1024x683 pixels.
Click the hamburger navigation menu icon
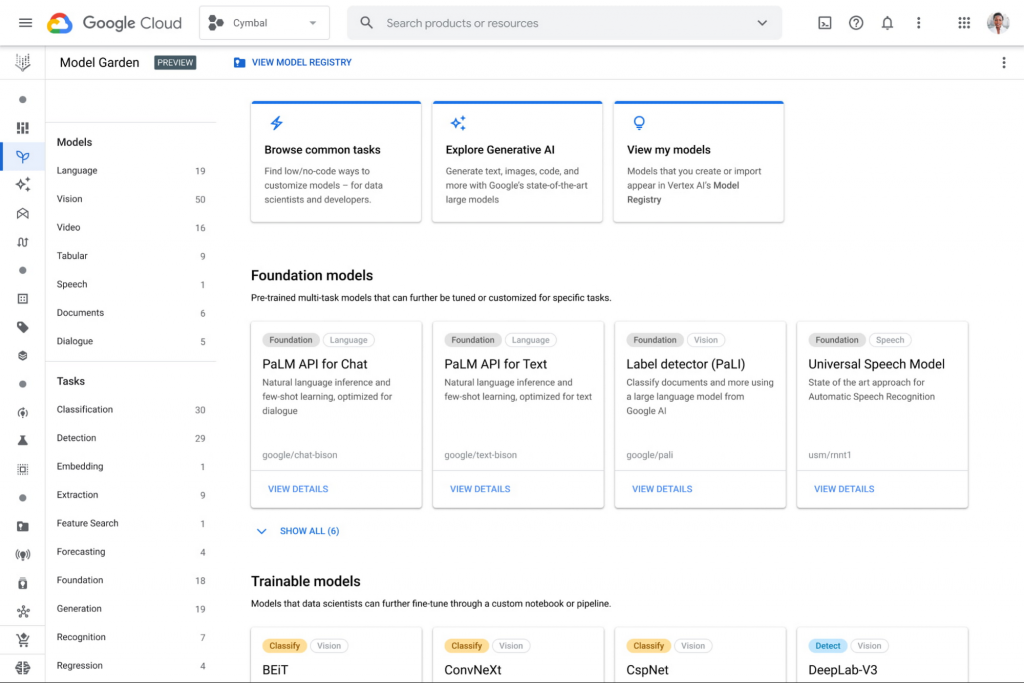tap(25, 22)
